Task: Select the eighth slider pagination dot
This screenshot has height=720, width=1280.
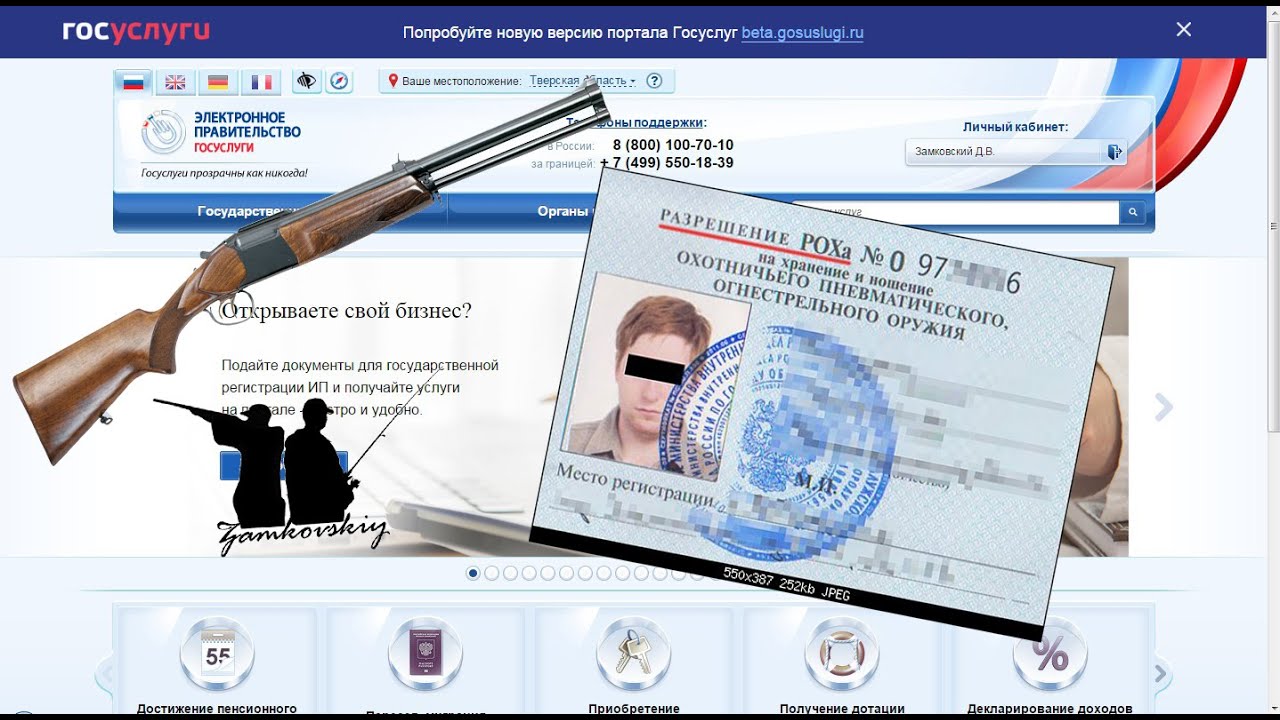Action: 604,573
